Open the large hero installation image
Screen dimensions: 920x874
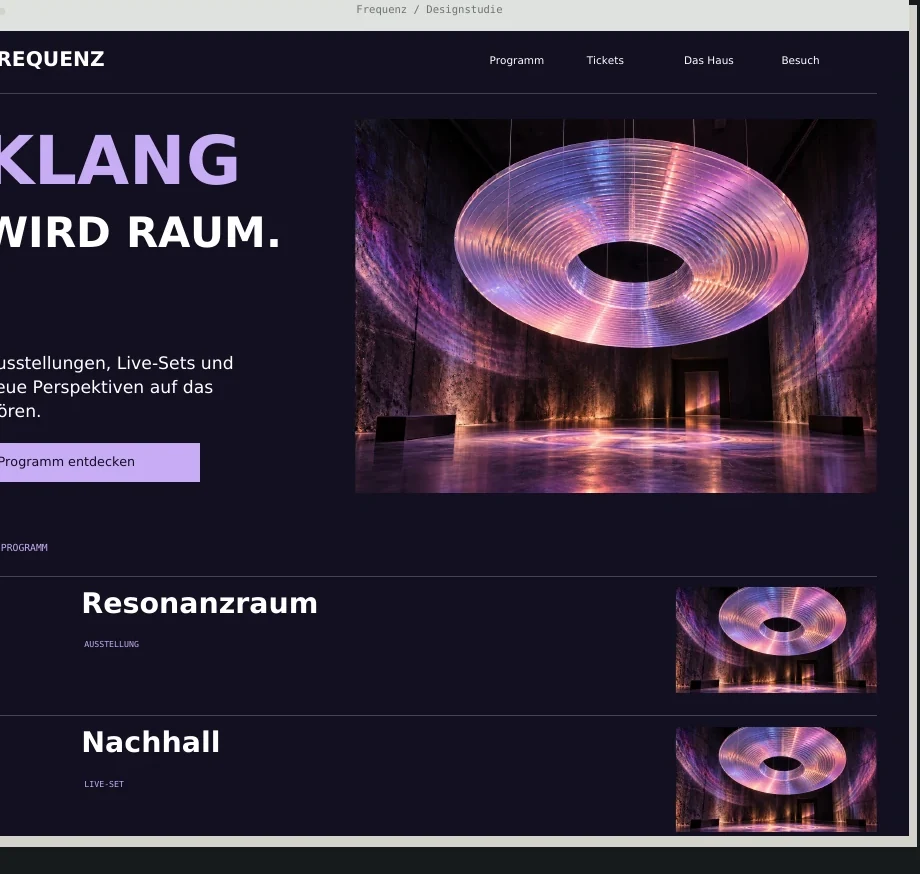[616, 306]
